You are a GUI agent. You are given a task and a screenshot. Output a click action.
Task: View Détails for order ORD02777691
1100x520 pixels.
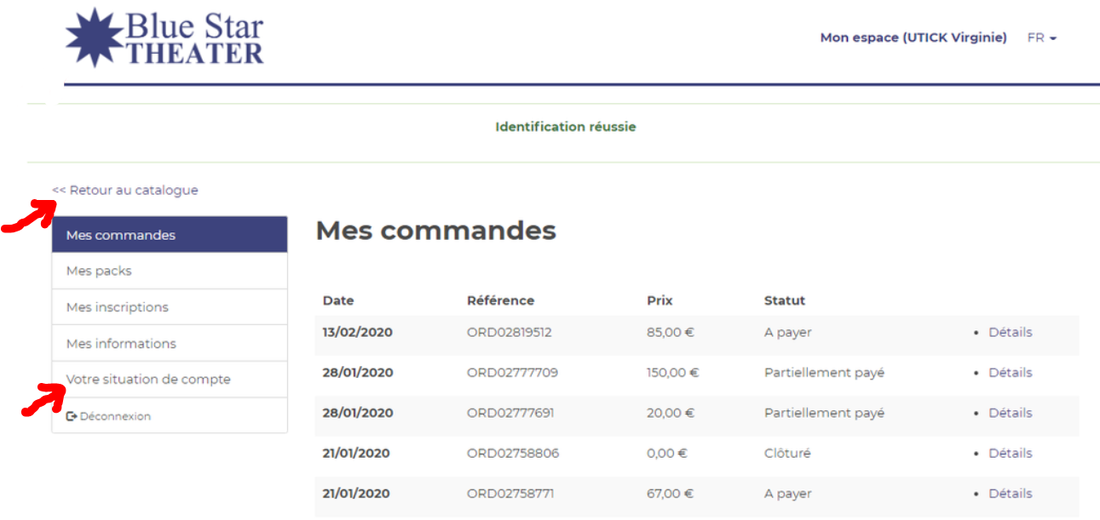click(x=1010, y=413)
